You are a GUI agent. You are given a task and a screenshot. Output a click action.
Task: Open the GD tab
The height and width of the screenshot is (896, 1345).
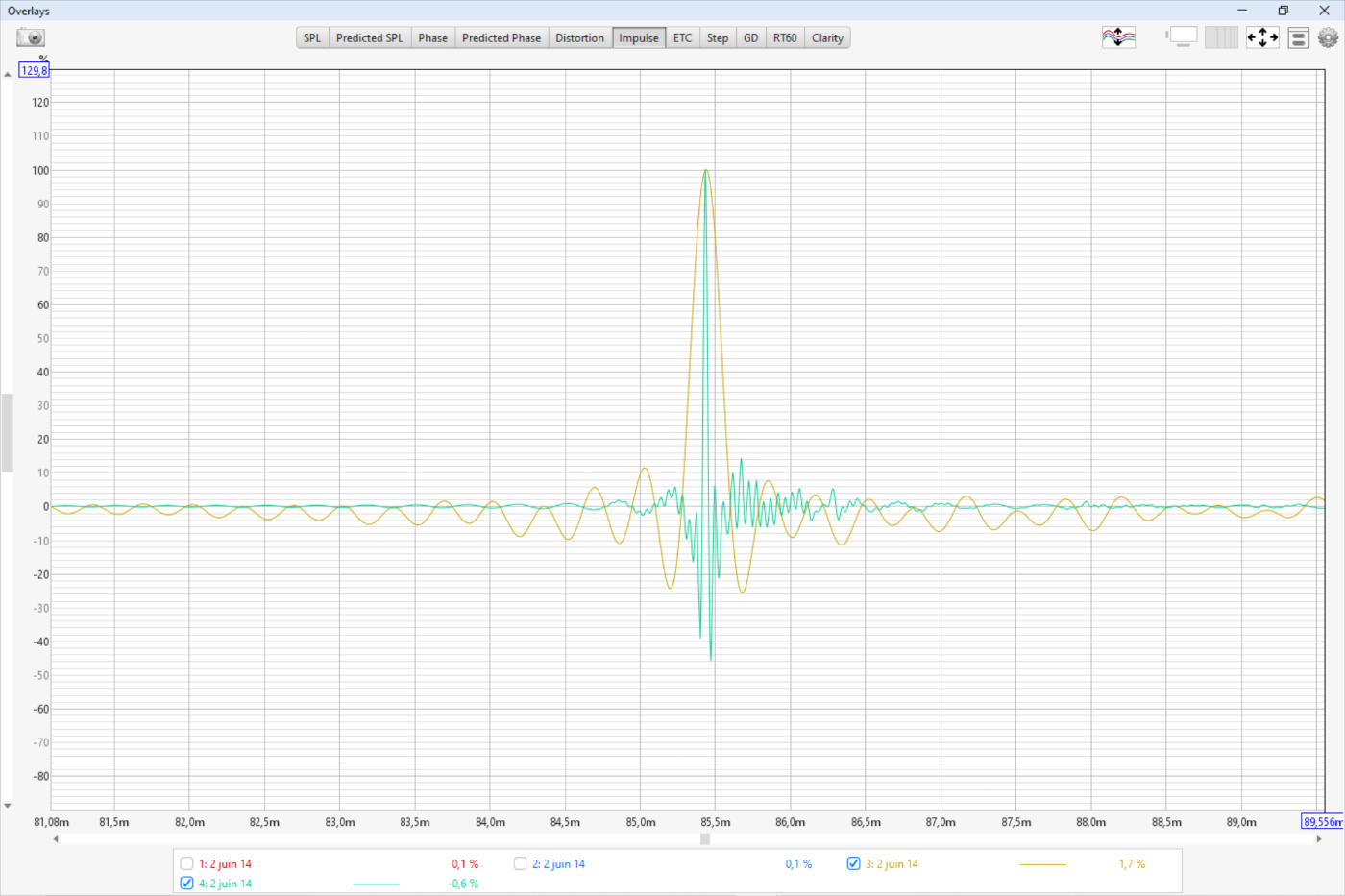coord(751,38)
